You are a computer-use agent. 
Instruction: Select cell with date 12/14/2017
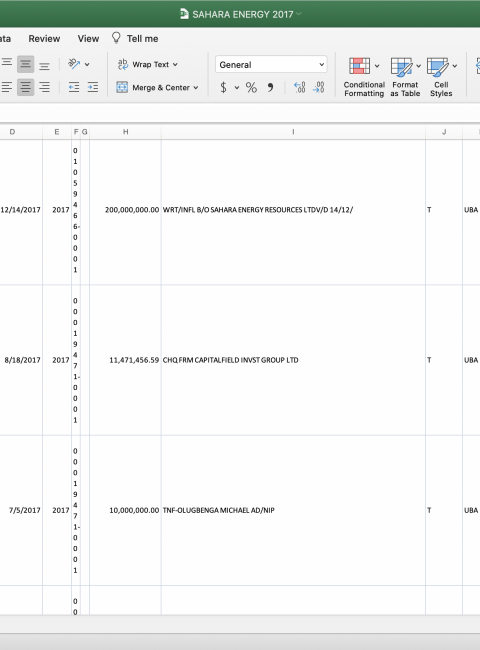[21, 210]
